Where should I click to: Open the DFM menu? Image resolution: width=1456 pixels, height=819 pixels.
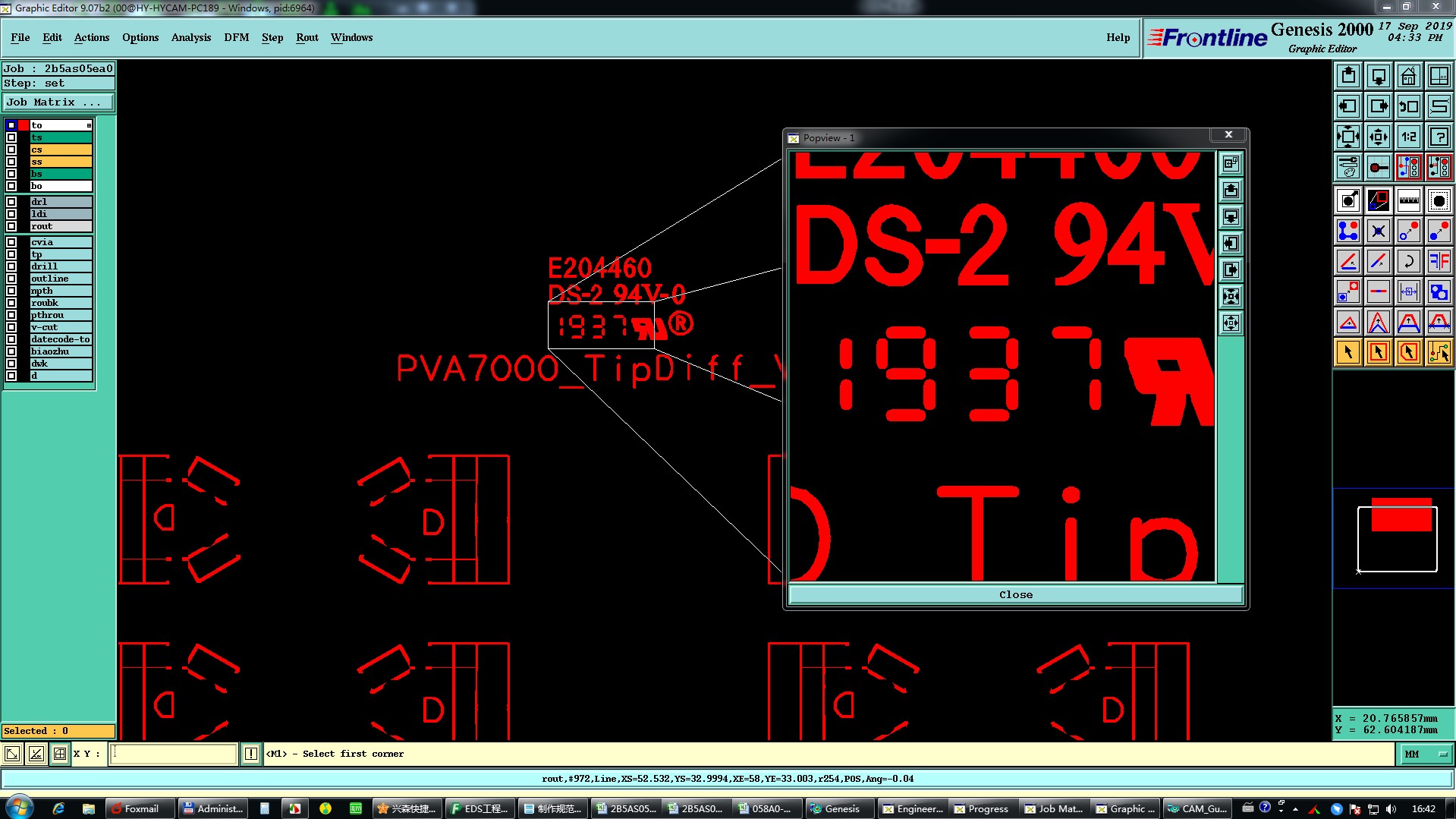[x=237, y=37]
